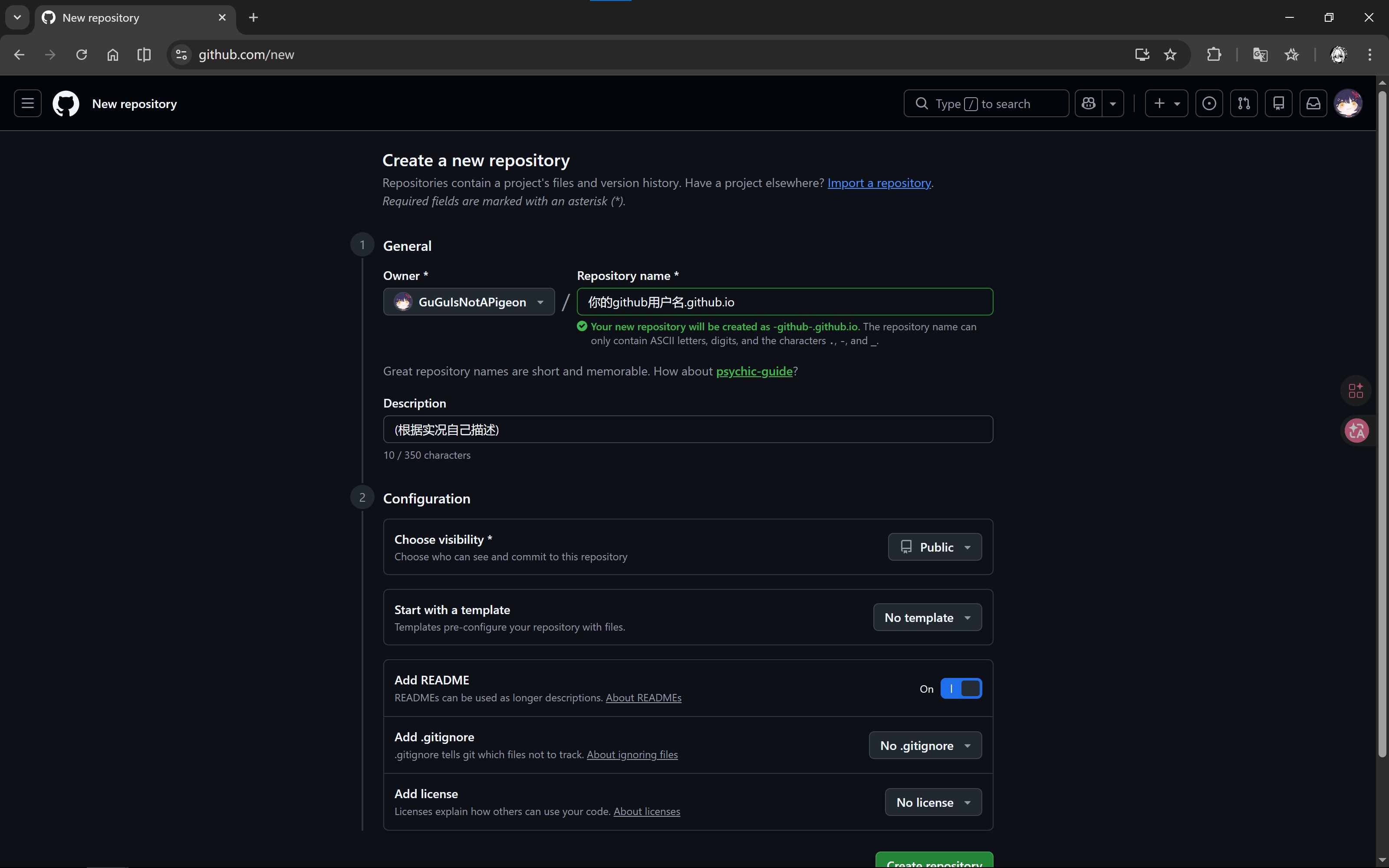The height and width of the screenshot is (868, 1389).
Task: Open the No .gitignore dropdown
Action: click(925, 745)
